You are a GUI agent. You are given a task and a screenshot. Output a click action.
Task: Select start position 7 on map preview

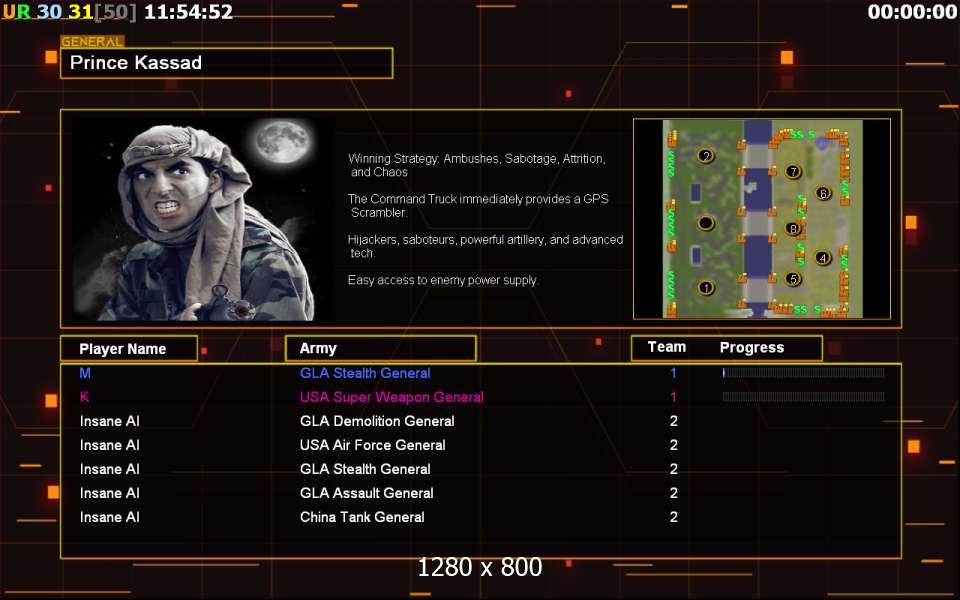[x=793, y=171]
